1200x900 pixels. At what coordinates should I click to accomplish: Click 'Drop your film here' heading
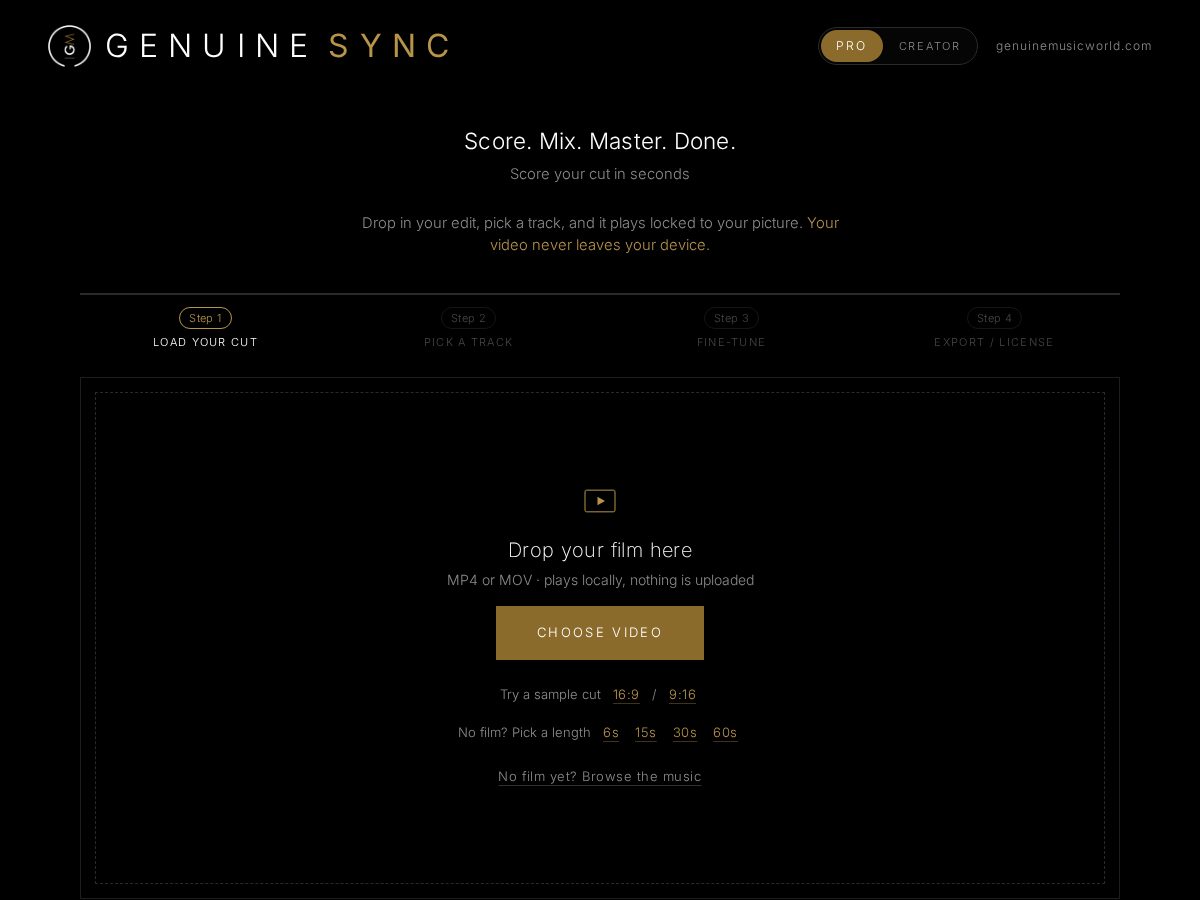pos(600,550)
